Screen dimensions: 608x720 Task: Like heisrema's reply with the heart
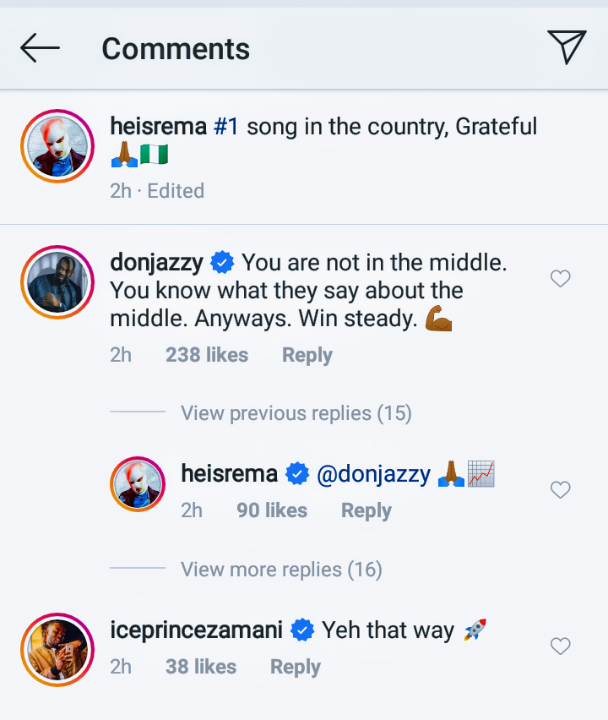coord(561,490)
